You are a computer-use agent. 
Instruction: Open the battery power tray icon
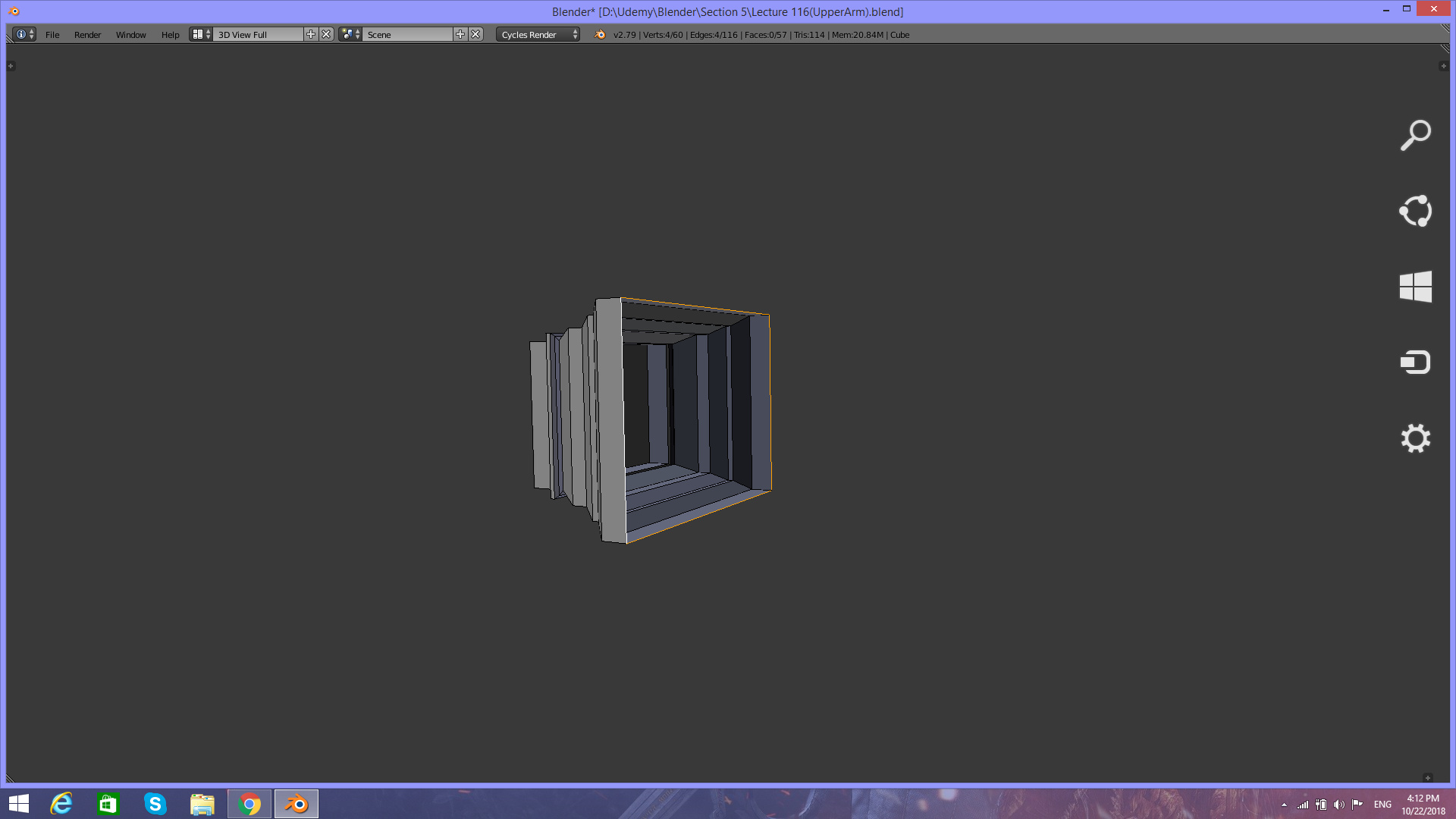click(x=1321, y=805)
